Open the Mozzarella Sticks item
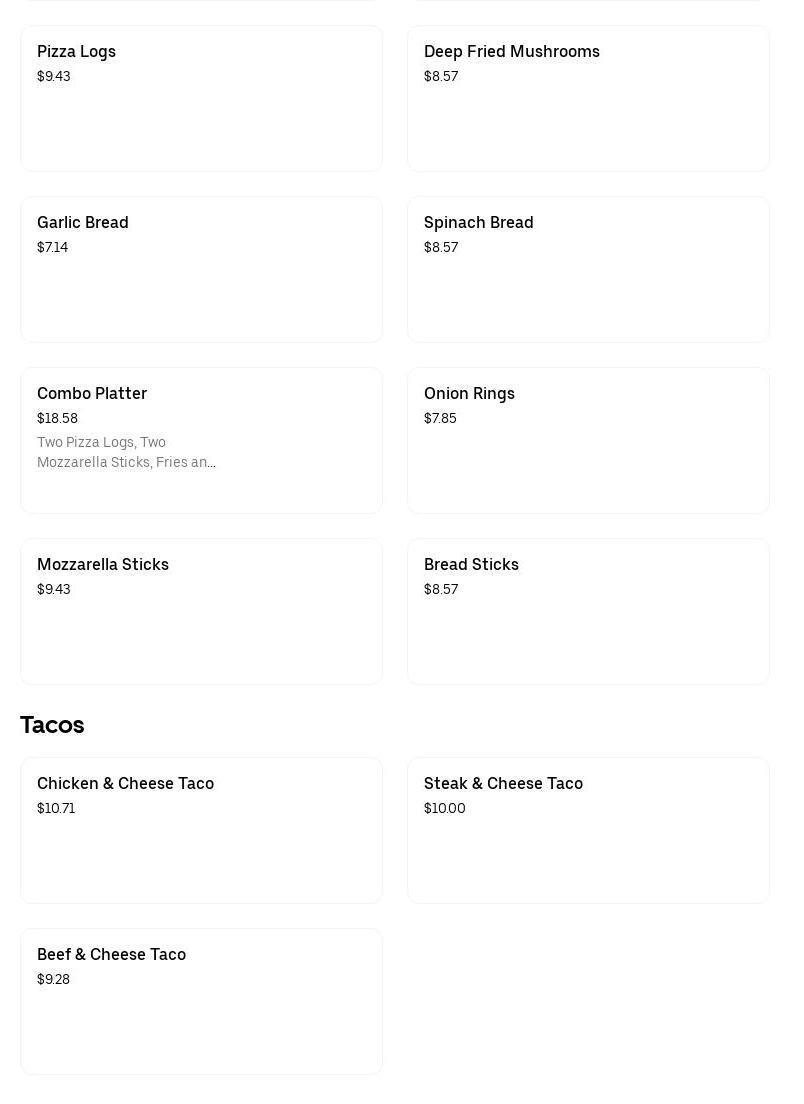The height and width of the screenshot is (1104, 804). pyautogui.click(x=201, y=611)
